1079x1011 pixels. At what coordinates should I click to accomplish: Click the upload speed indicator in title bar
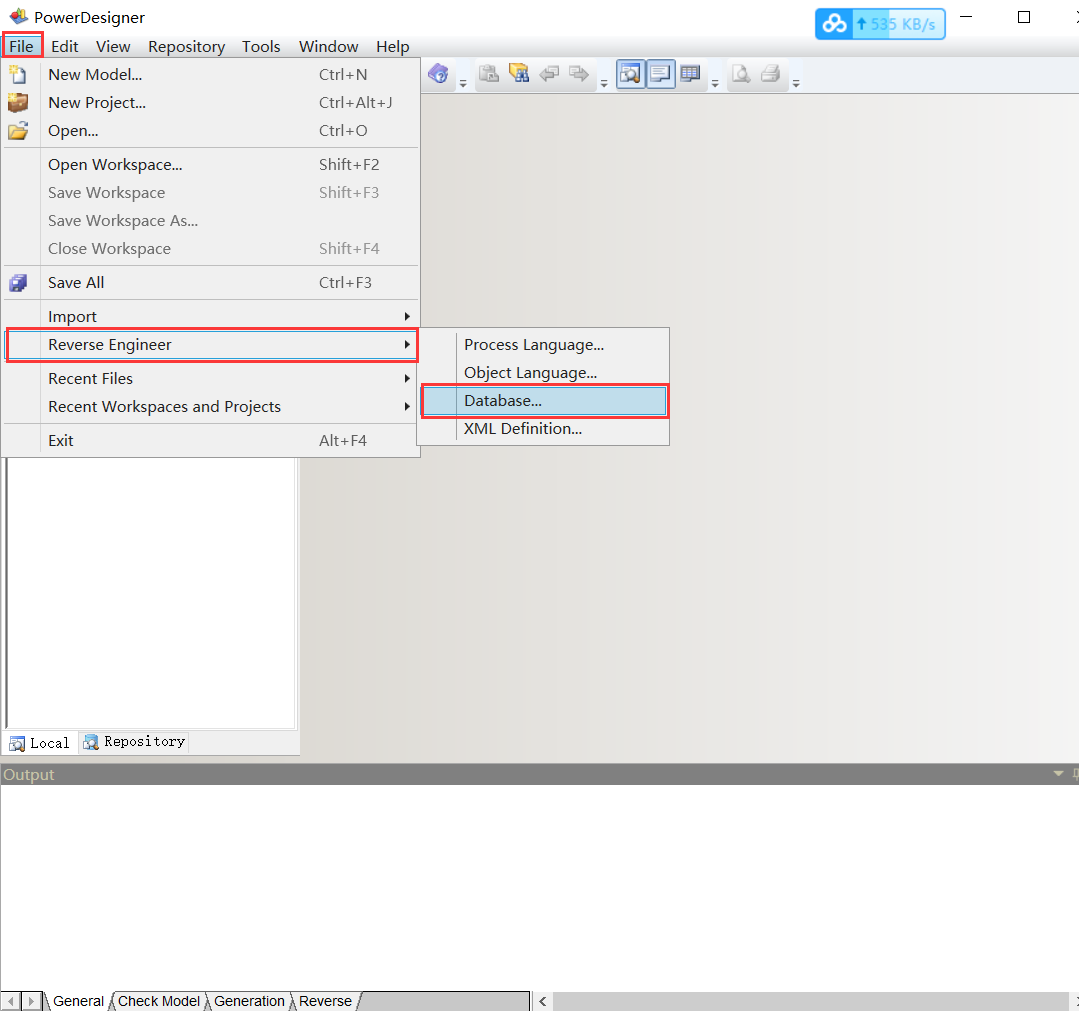pos(896,23)
